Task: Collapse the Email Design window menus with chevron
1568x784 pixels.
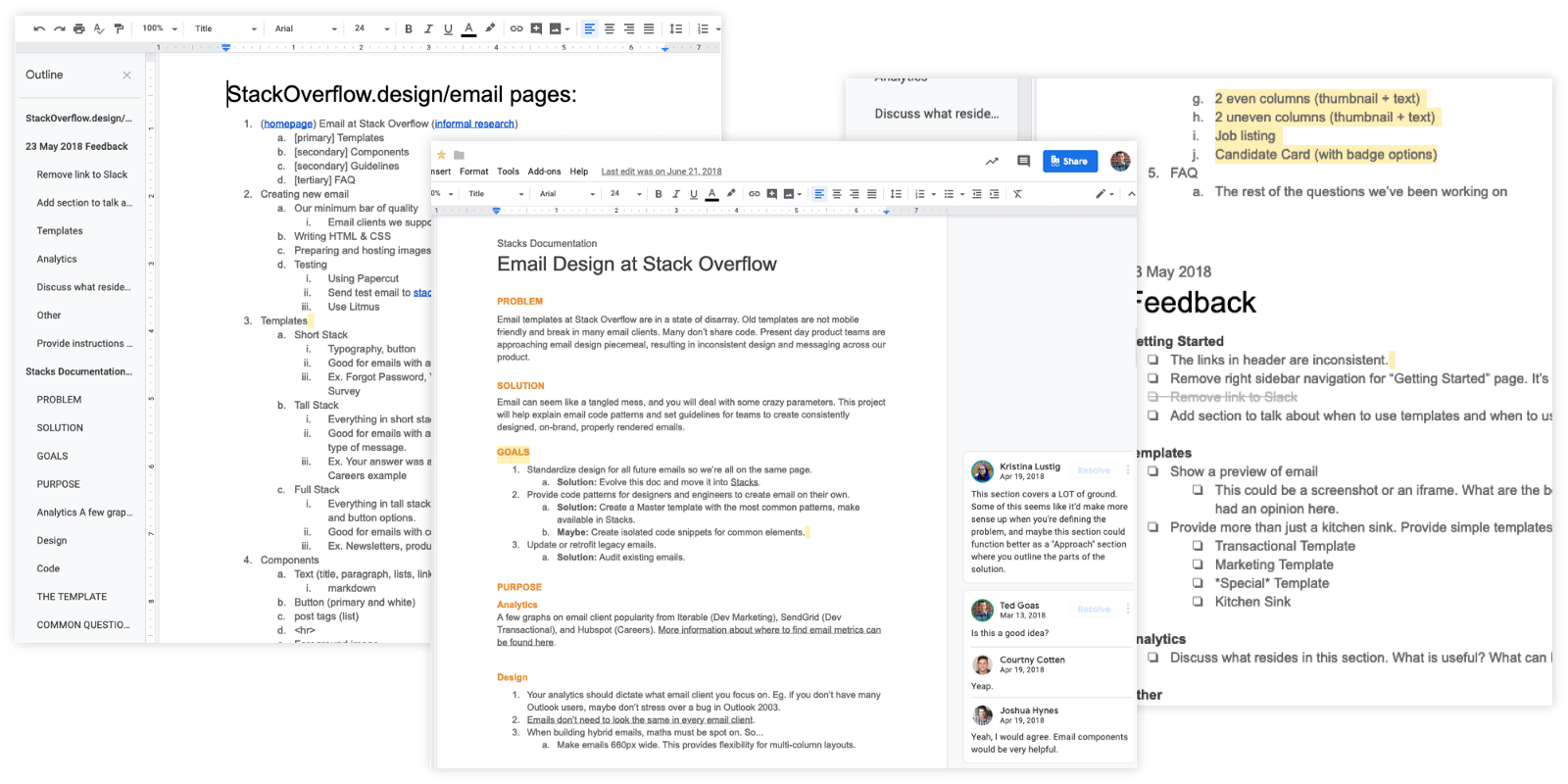Action: click(1131, 194)
